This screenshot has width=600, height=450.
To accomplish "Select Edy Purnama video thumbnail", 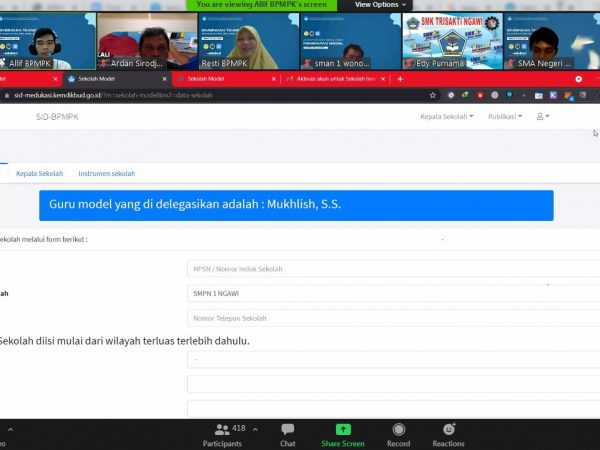I will click(452, 41).
